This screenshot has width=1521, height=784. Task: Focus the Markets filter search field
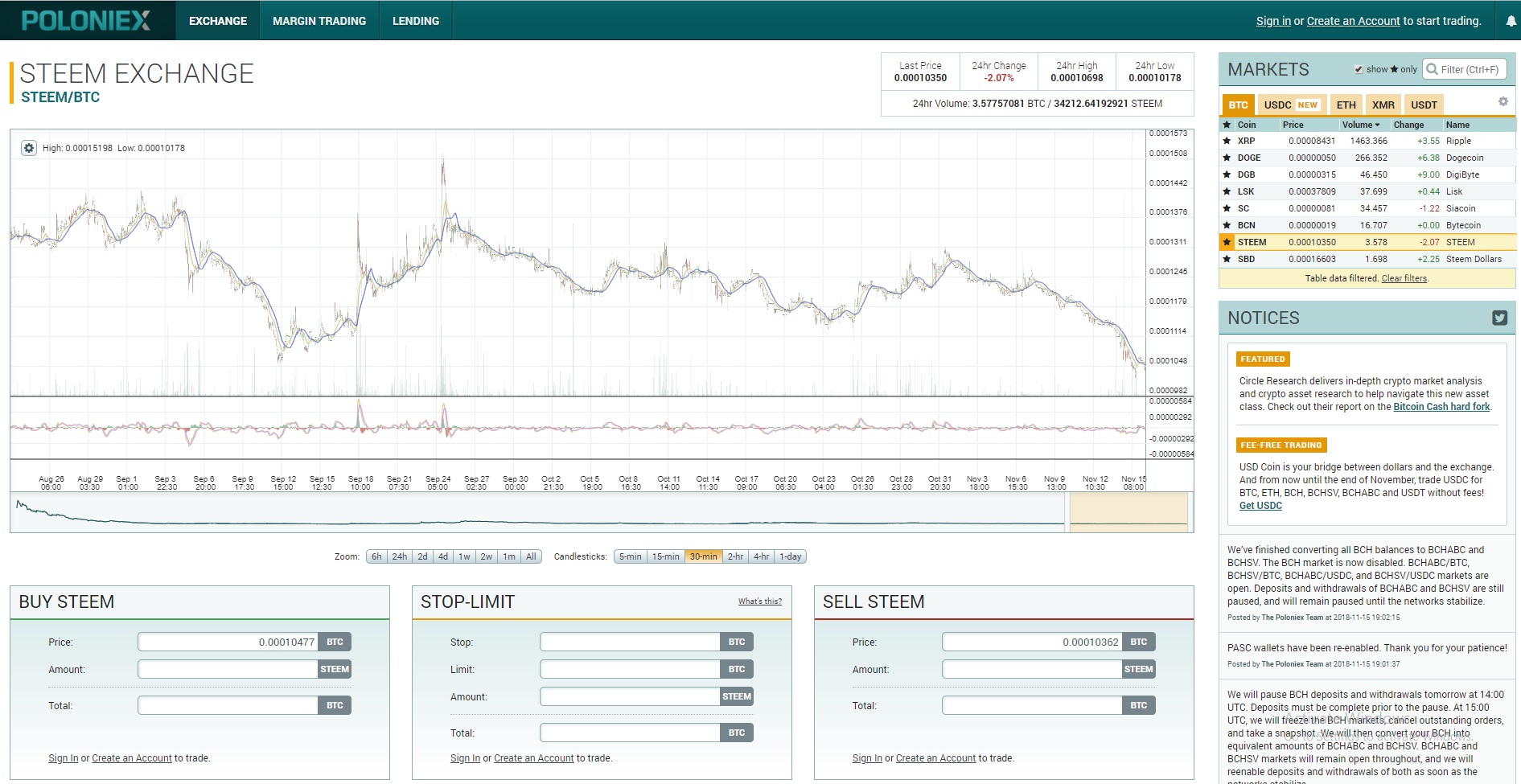(x=1464, y=69)
